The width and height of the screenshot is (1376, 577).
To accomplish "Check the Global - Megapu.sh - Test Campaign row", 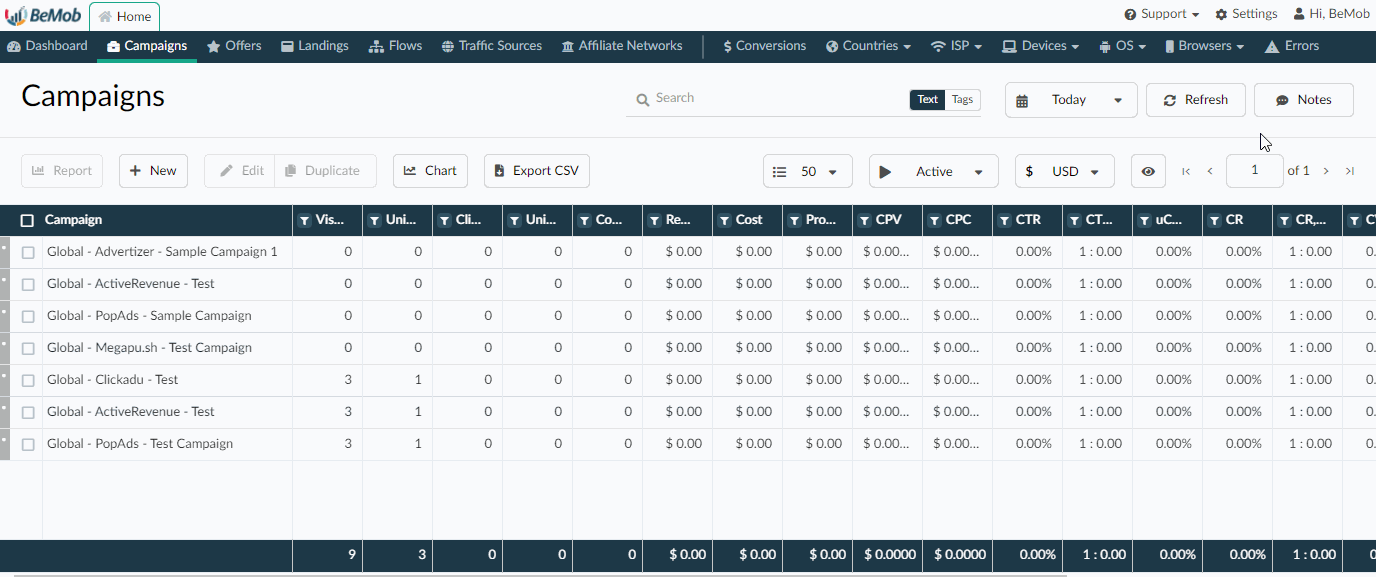I will (28, 348).
